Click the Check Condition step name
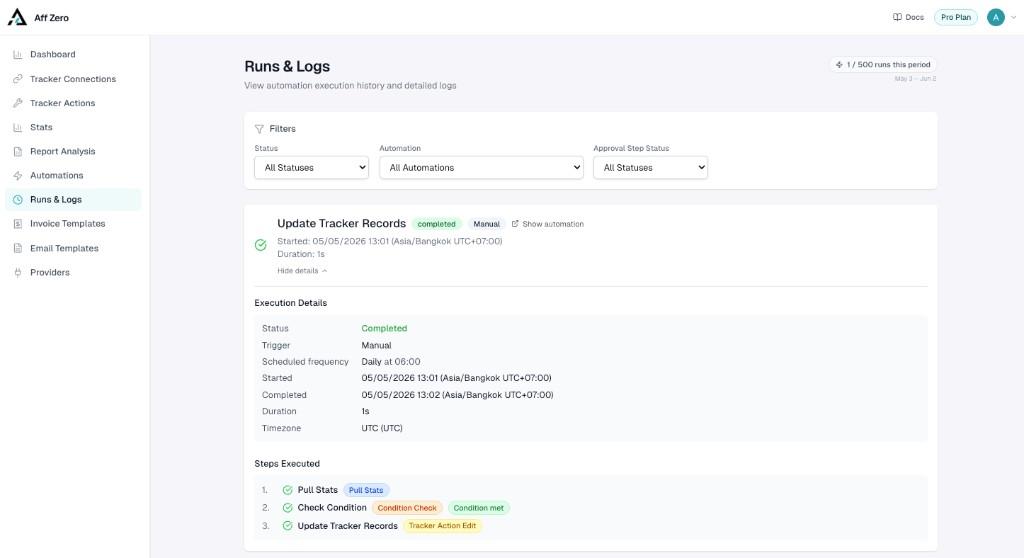 point(332,508)
